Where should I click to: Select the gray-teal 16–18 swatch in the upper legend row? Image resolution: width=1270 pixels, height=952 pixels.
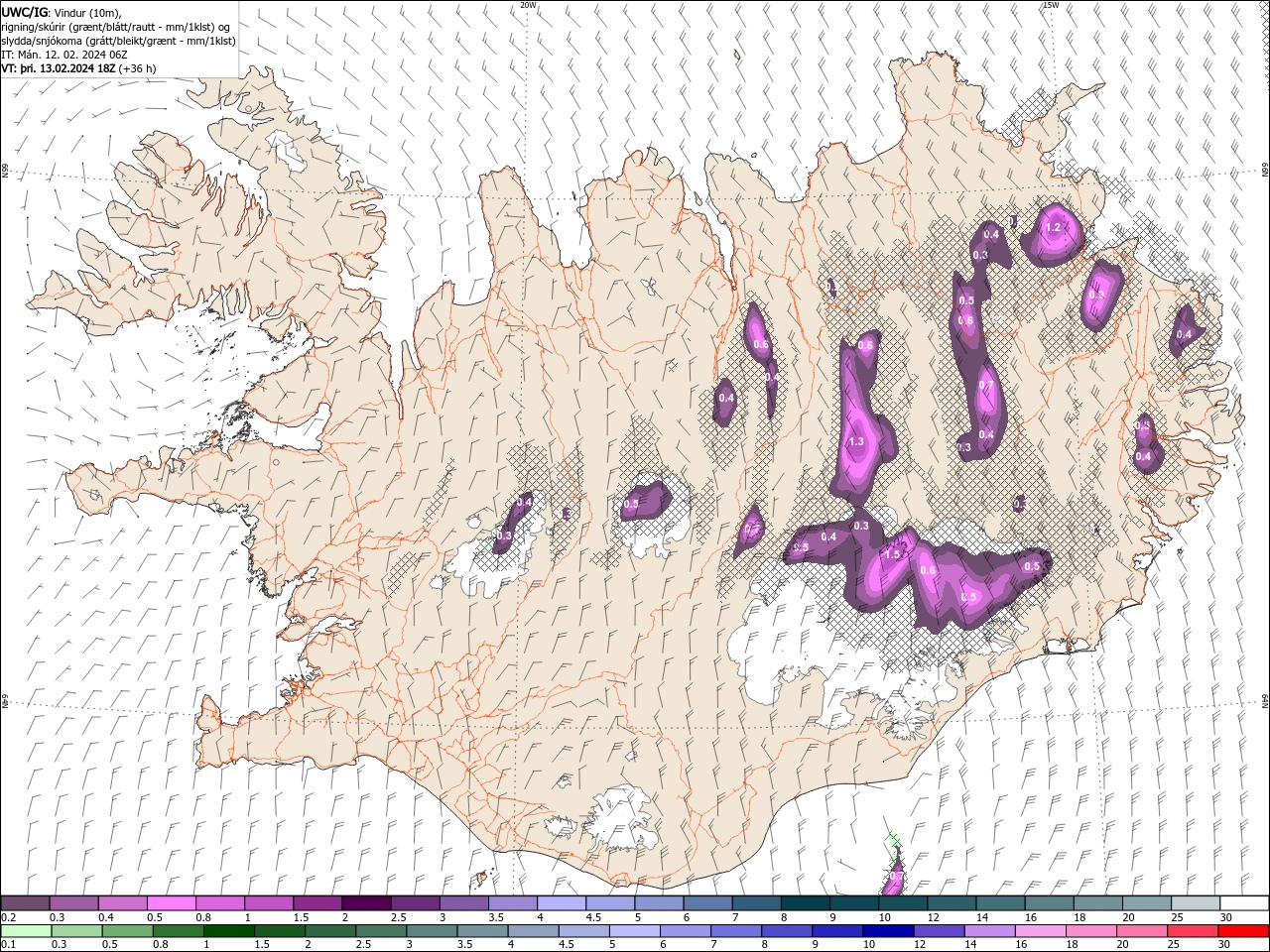coord(1050,903)
